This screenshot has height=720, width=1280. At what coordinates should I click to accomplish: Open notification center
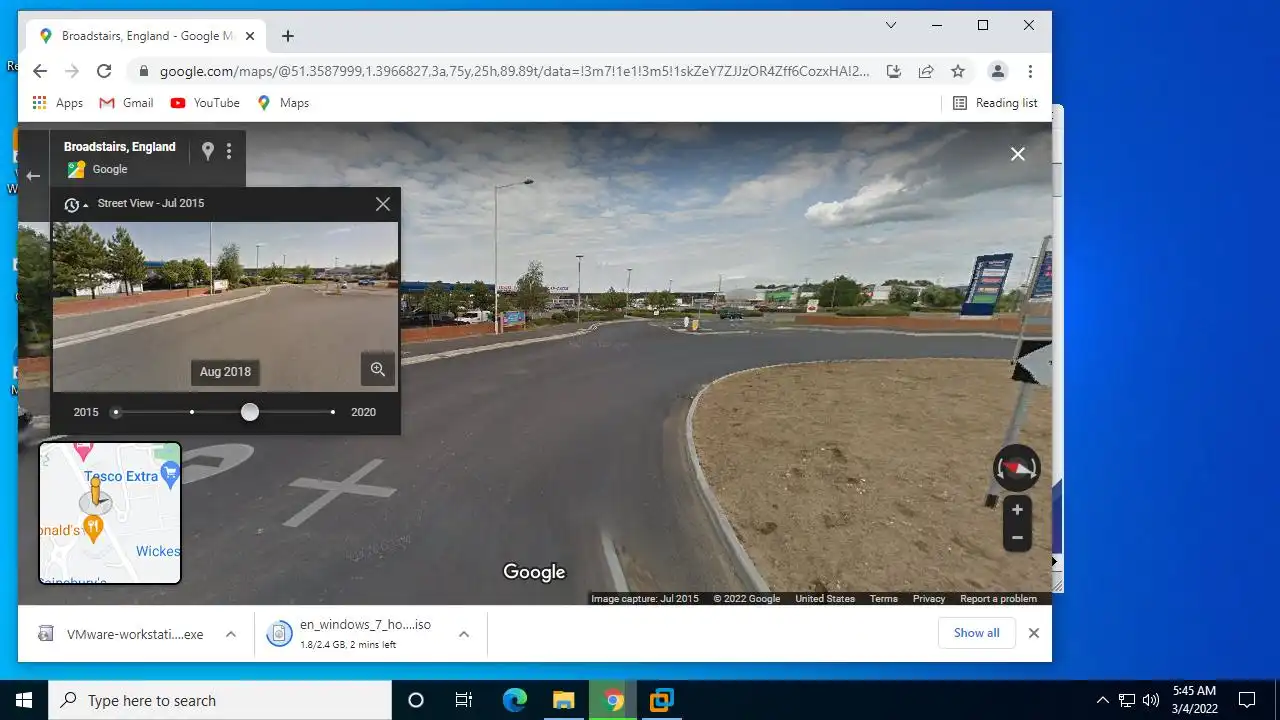tap(1247, 700)
